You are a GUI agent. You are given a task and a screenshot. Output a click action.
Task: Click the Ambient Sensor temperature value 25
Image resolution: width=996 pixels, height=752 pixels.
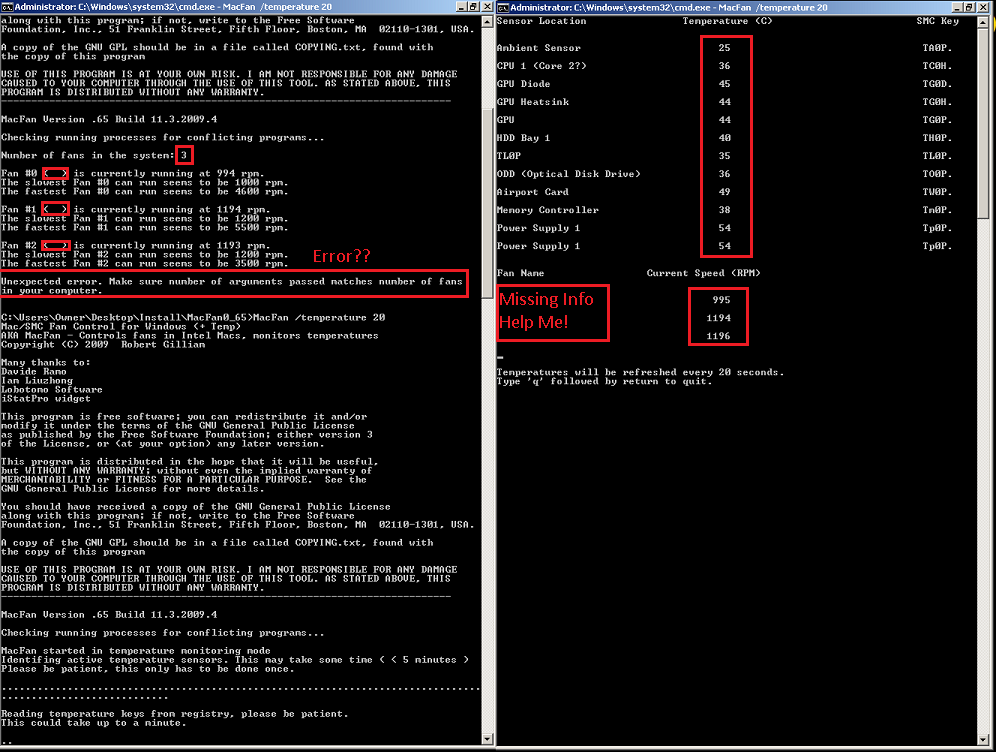[x=724, y=48]
